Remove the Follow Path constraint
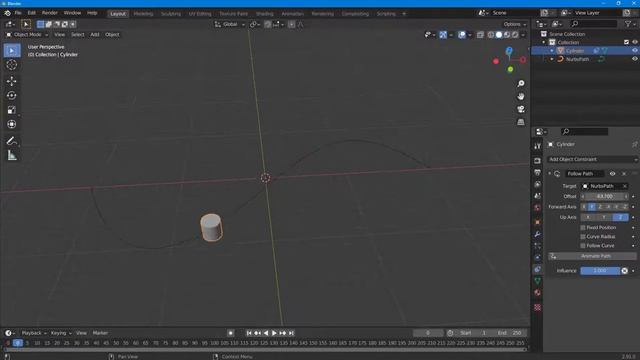The image size is (640, 360). tap(624, 174)
